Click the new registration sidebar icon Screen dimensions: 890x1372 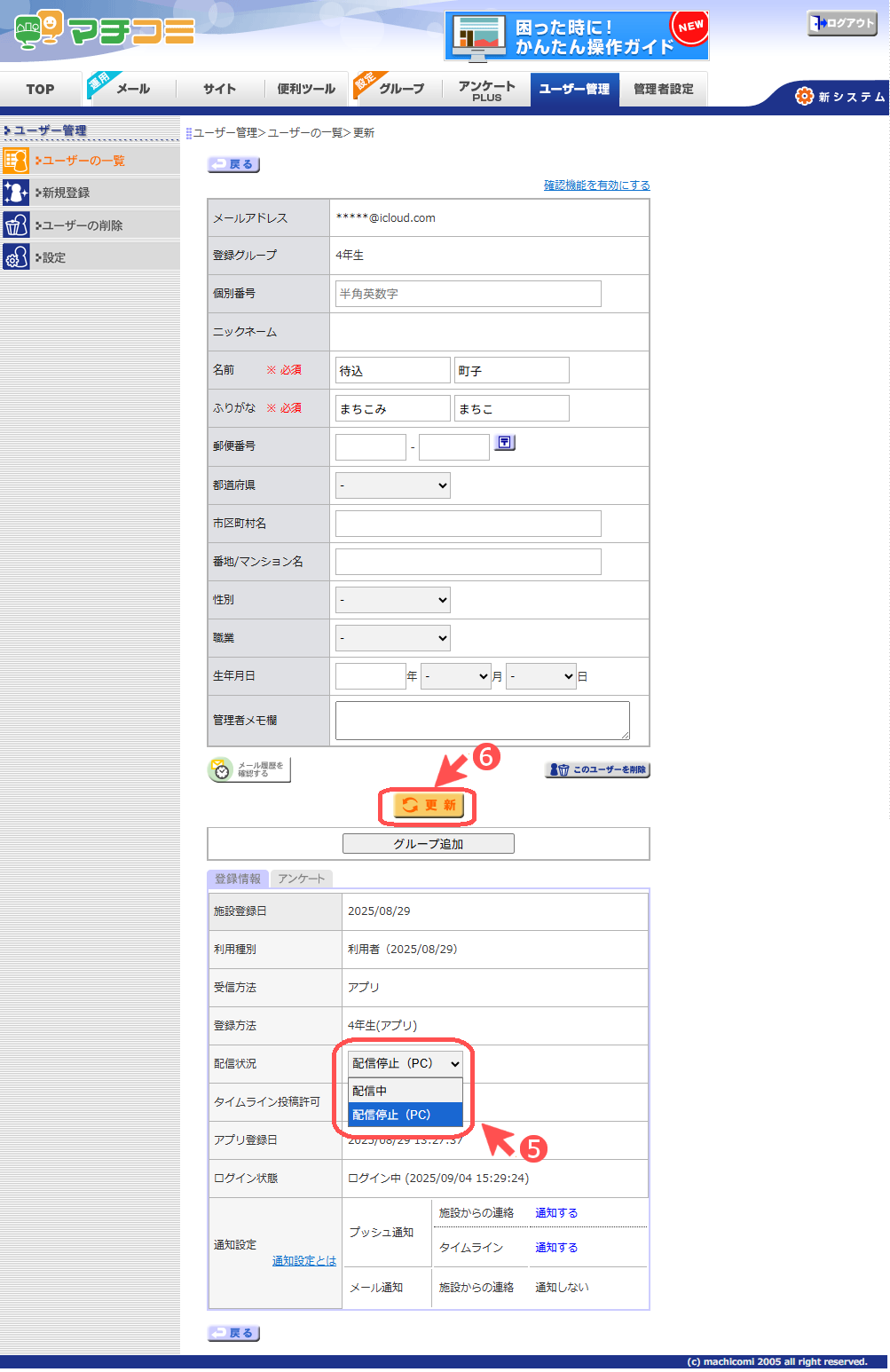click(x=16, y=193)
